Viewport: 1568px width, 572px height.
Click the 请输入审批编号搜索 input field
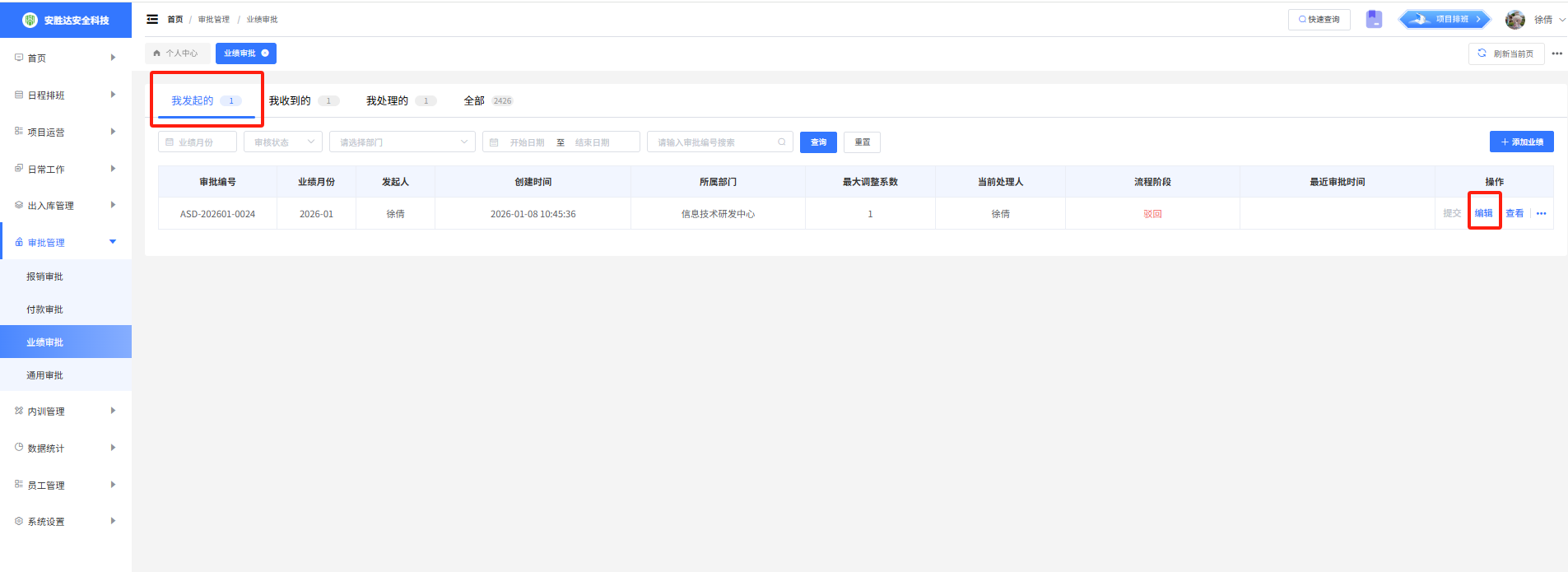pyautogui.click(x=720, y=142)
